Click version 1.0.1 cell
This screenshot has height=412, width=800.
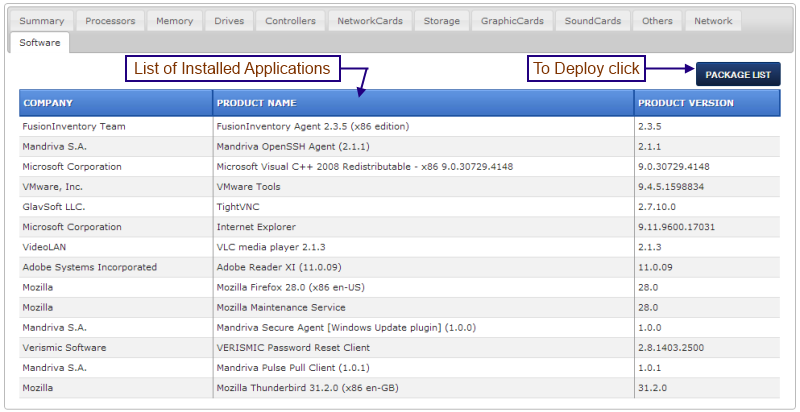(x=707, y=368)
